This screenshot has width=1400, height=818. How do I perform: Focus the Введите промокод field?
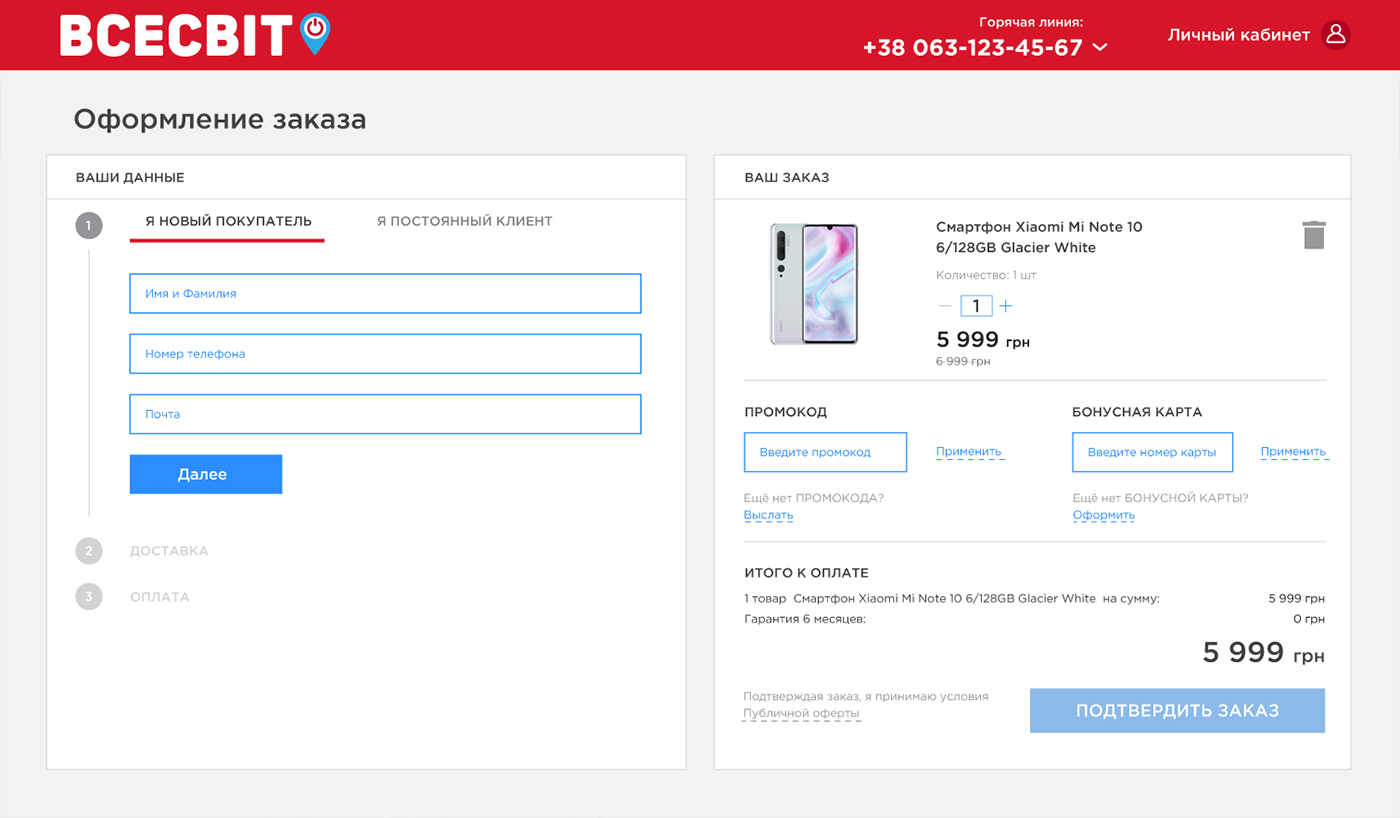825,452
